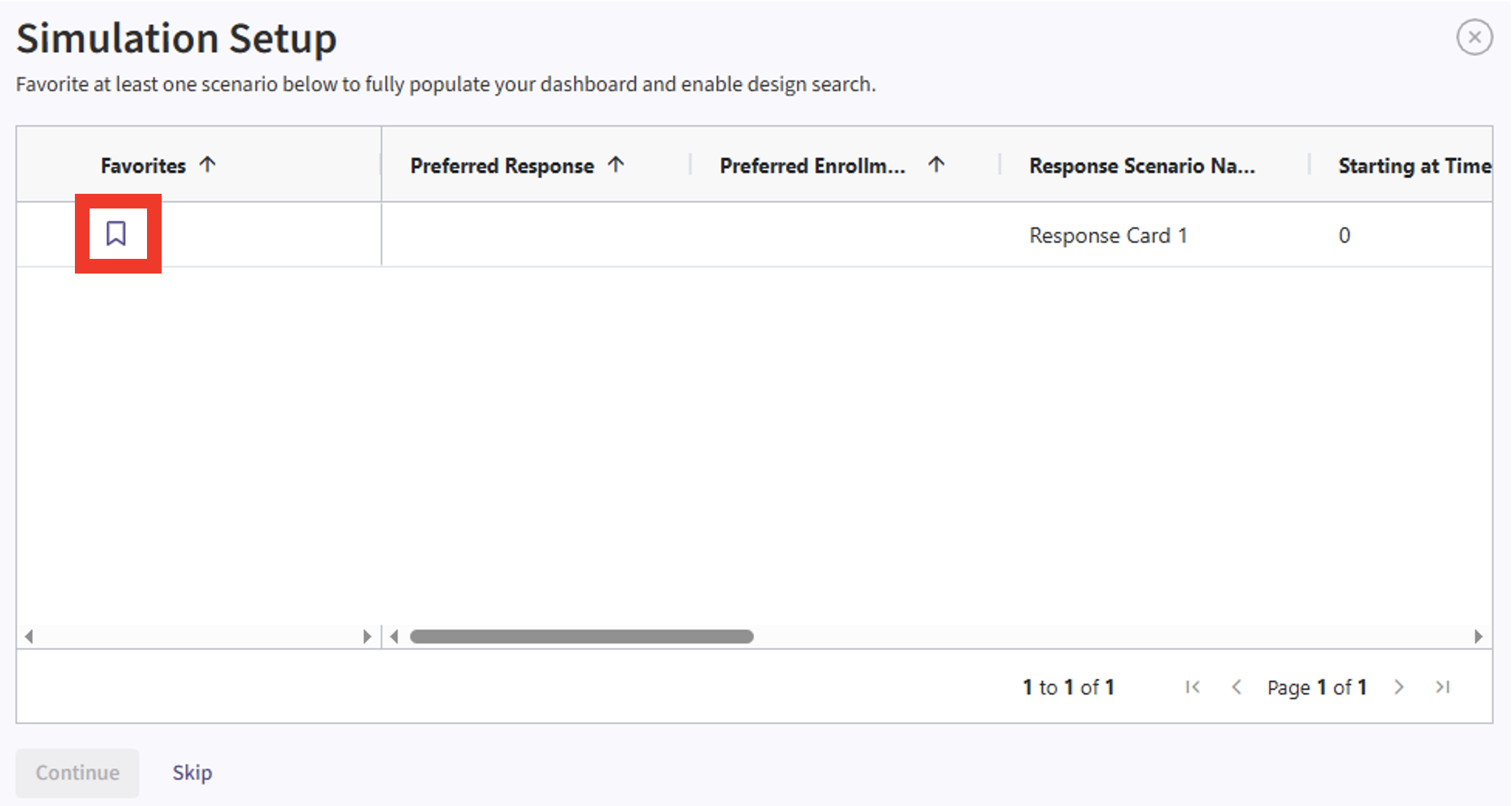Go to first page of results
The image size is (1512, 806).
(x=1193, y=687)
